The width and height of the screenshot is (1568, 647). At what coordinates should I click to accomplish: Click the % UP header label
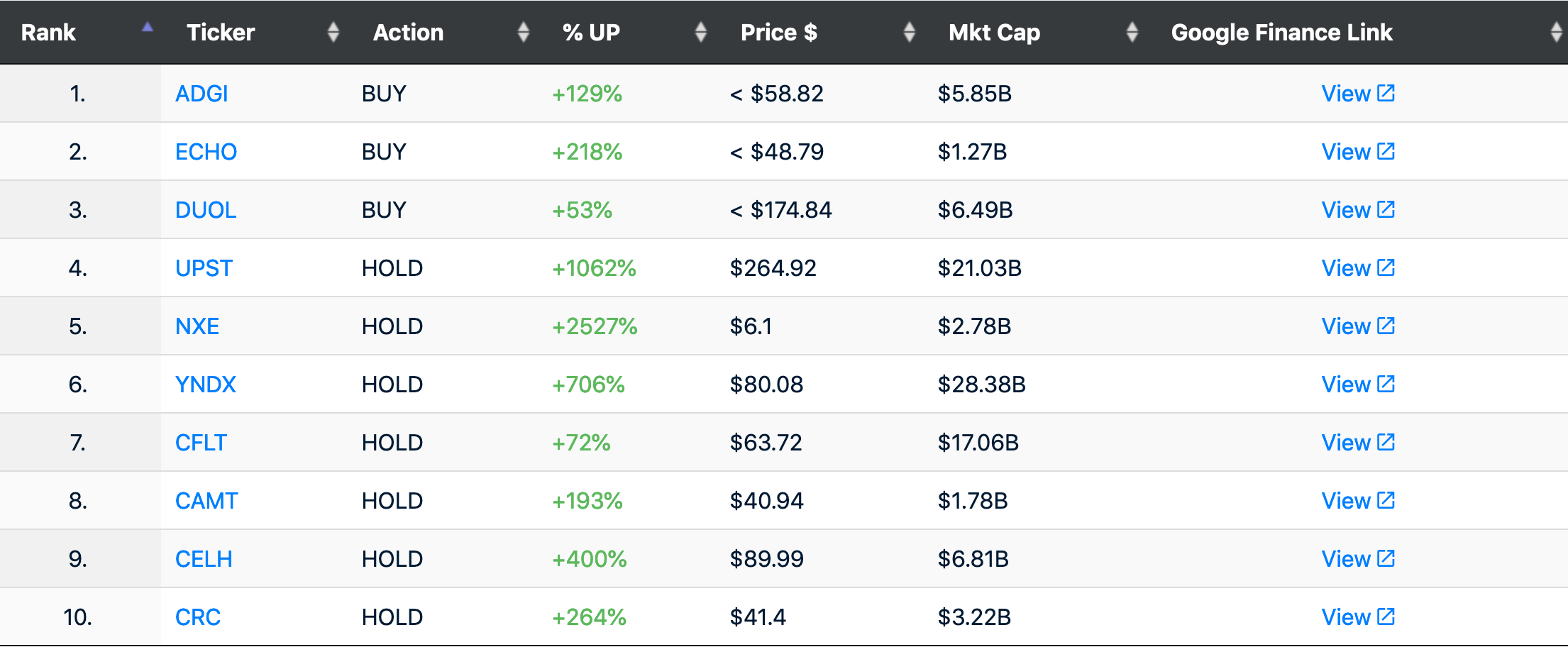point(591,32)
